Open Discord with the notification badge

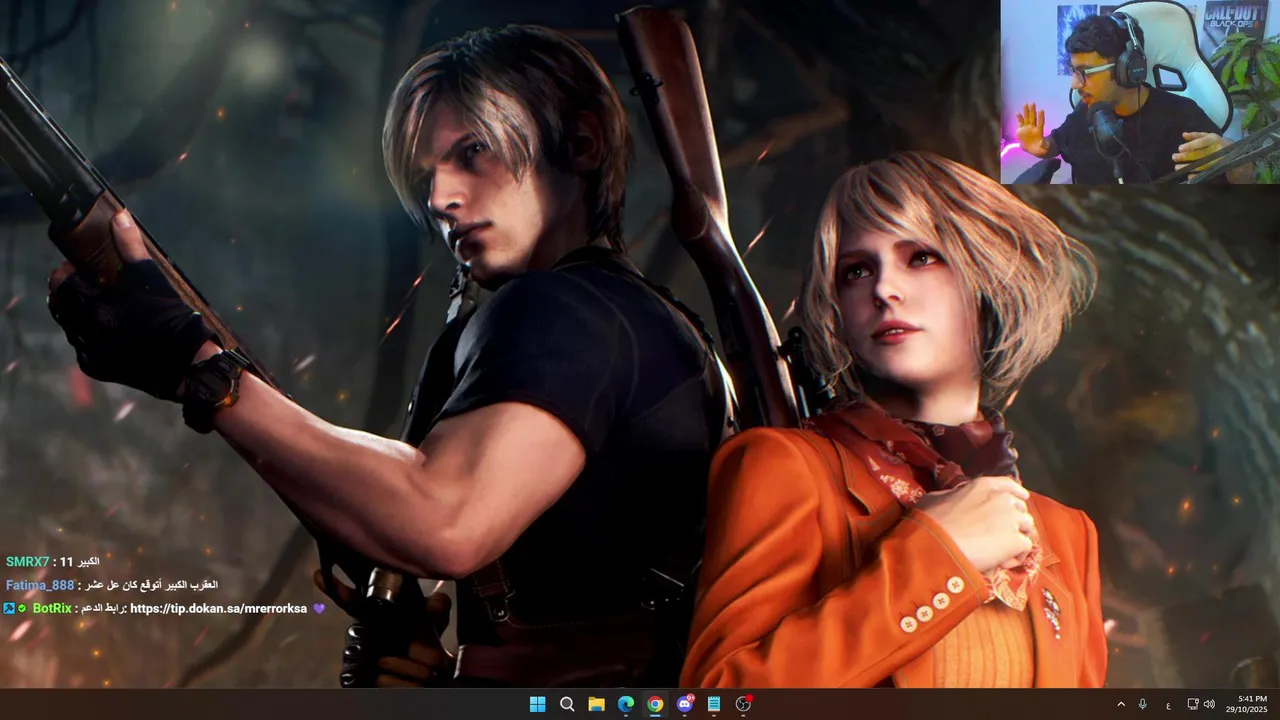(685, 704)
